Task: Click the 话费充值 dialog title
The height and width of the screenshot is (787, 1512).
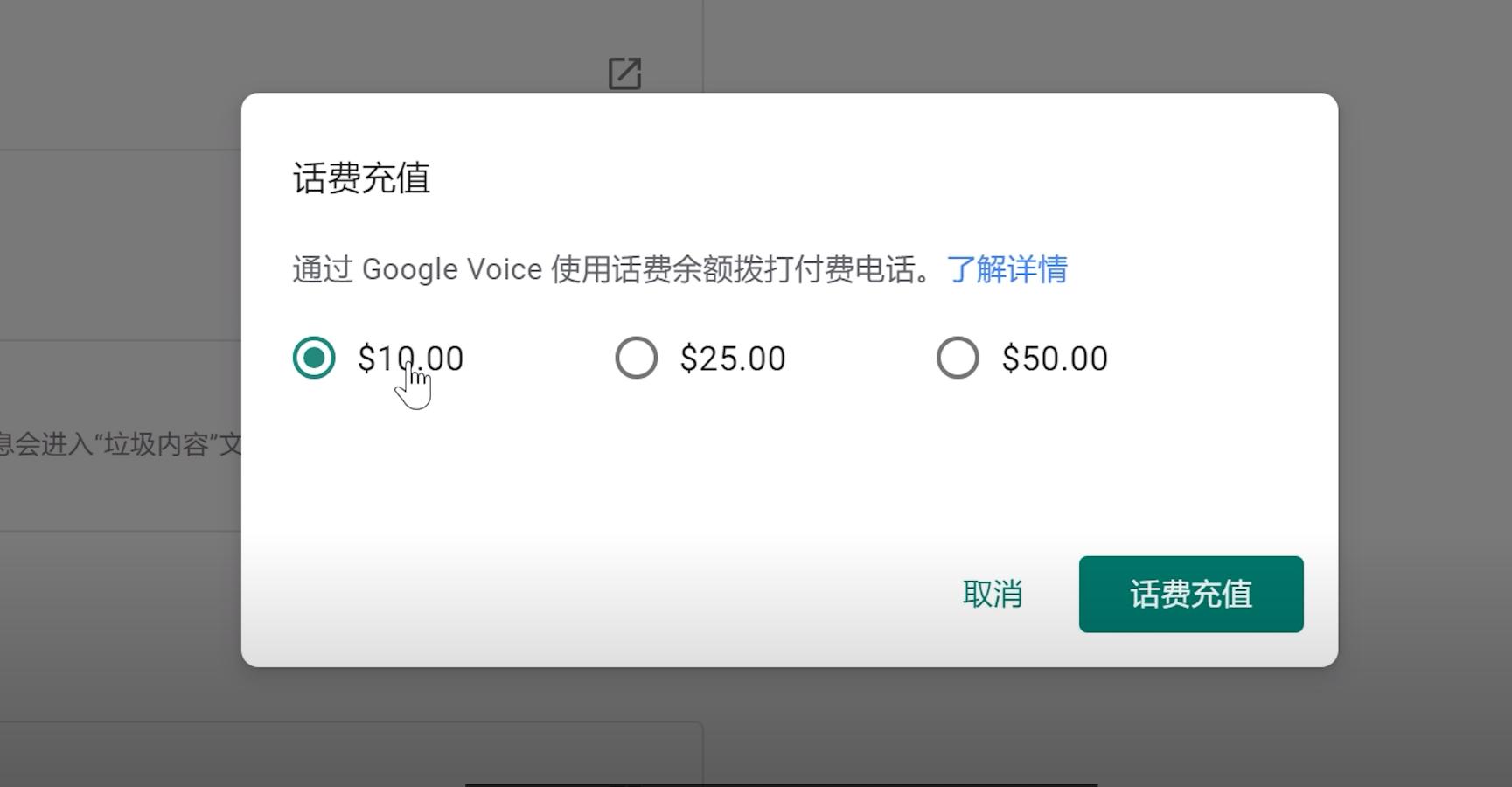Action: click(x=360, y=178)
